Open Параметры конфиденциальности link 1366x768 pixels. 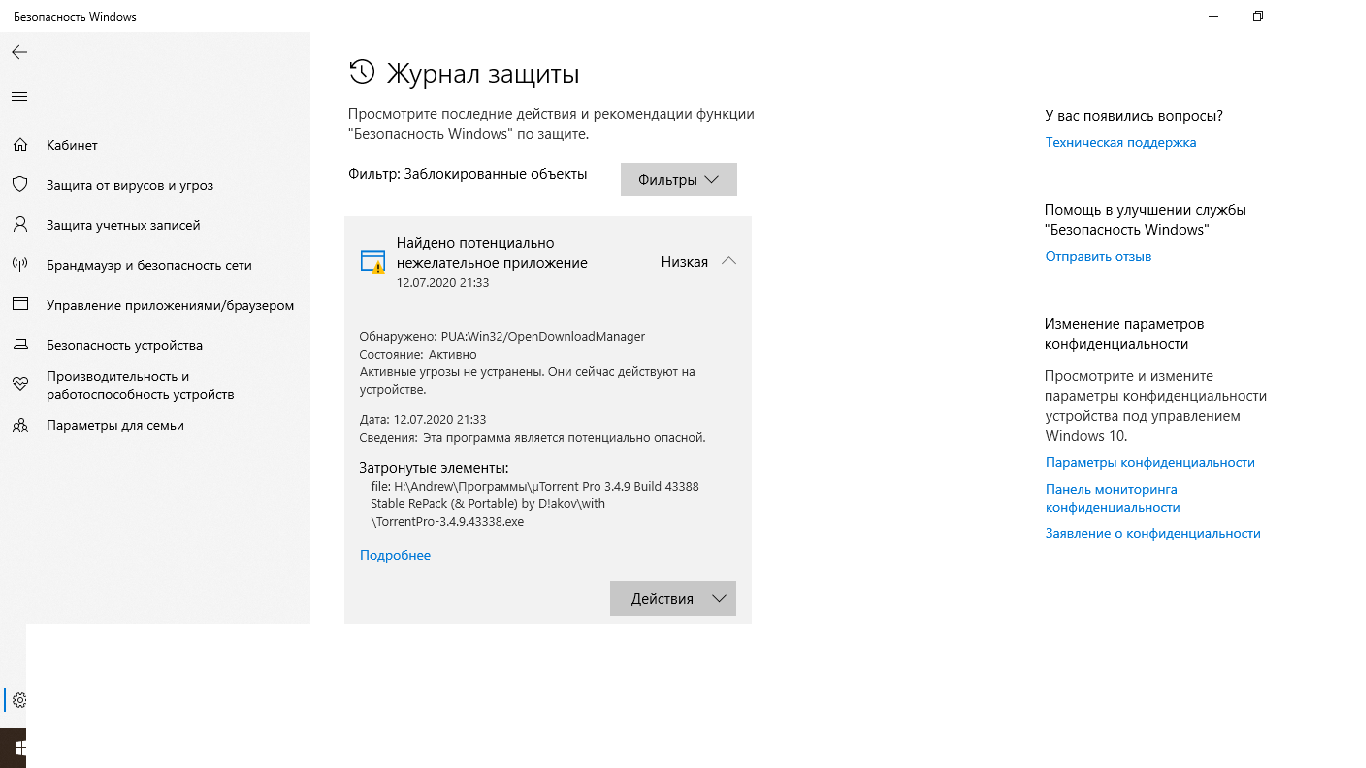[1150, 462]
